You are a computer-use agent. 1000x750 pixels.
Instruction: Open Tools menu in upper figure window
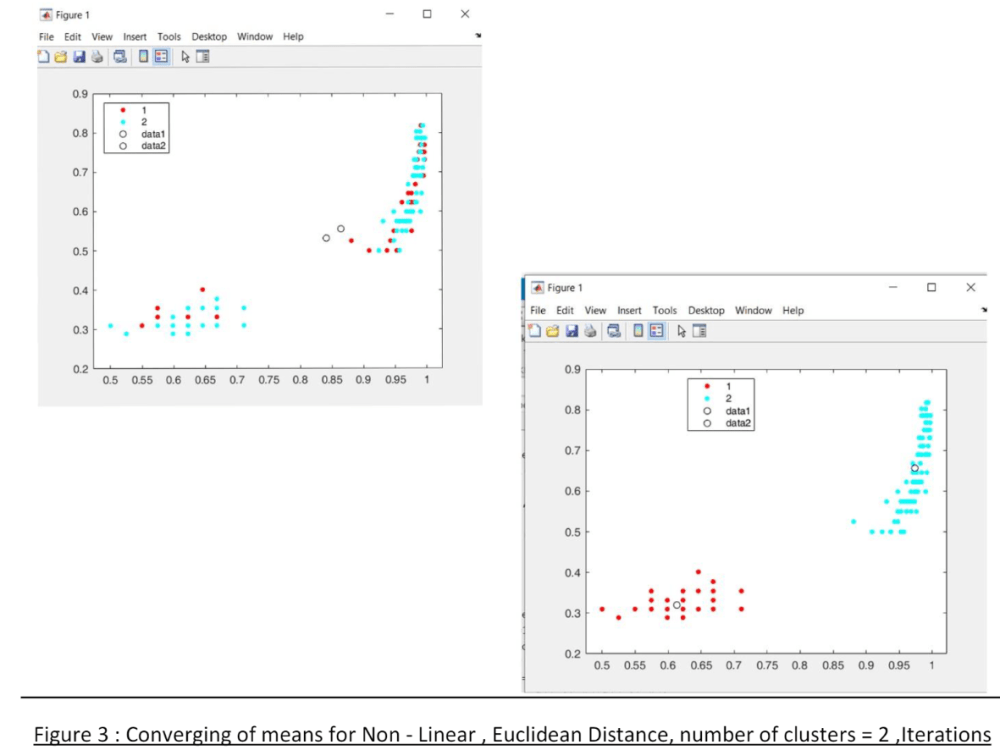(169, 37)
